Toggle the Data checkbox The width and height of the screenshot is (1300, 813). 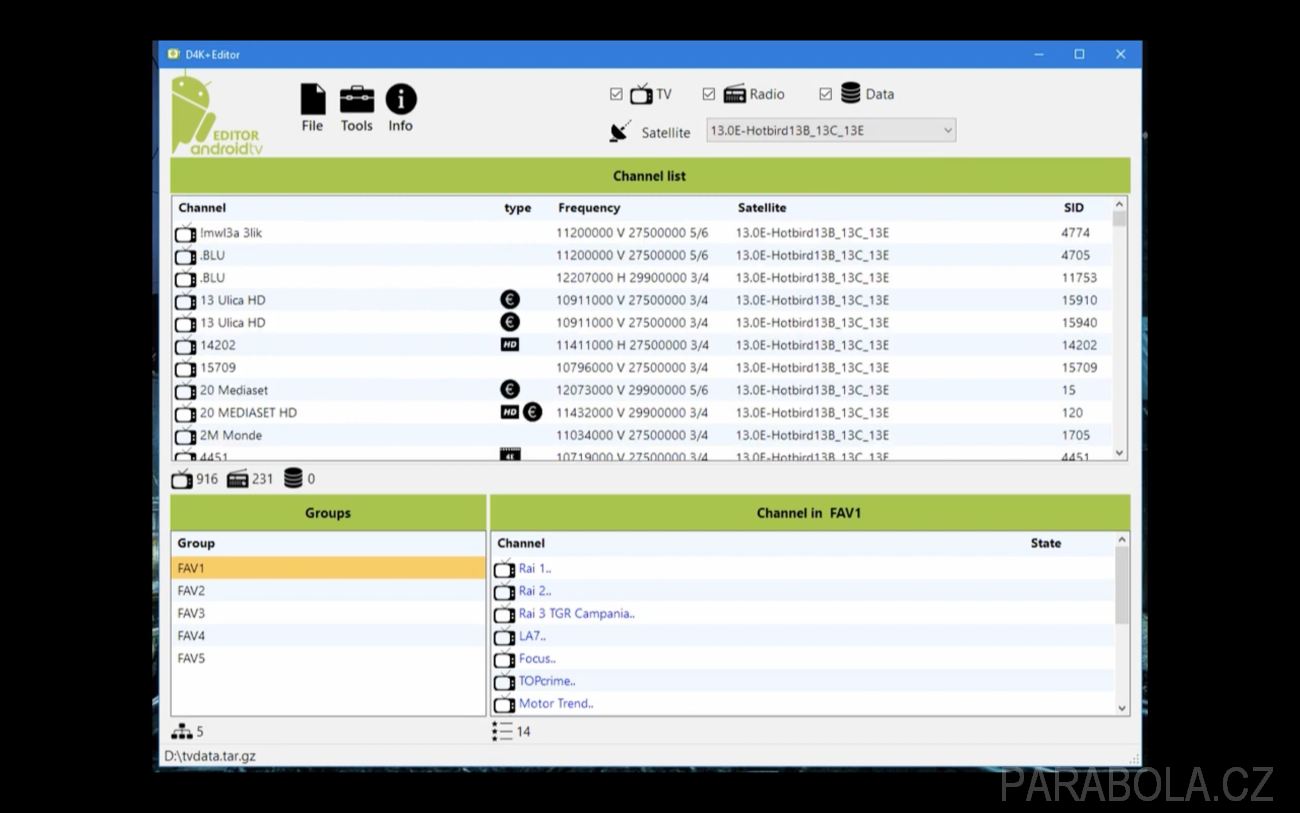click(826, 94)
